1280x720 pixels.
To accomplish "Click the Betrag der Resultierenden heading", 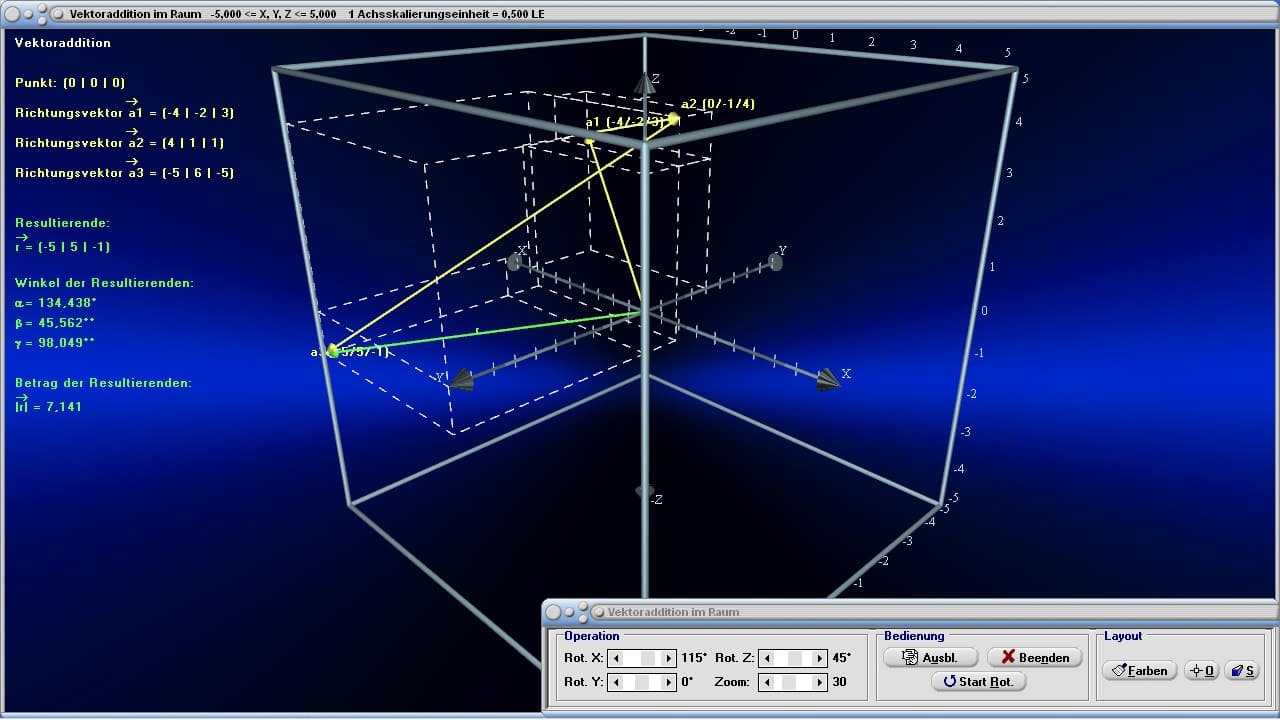I will (103, 383).
